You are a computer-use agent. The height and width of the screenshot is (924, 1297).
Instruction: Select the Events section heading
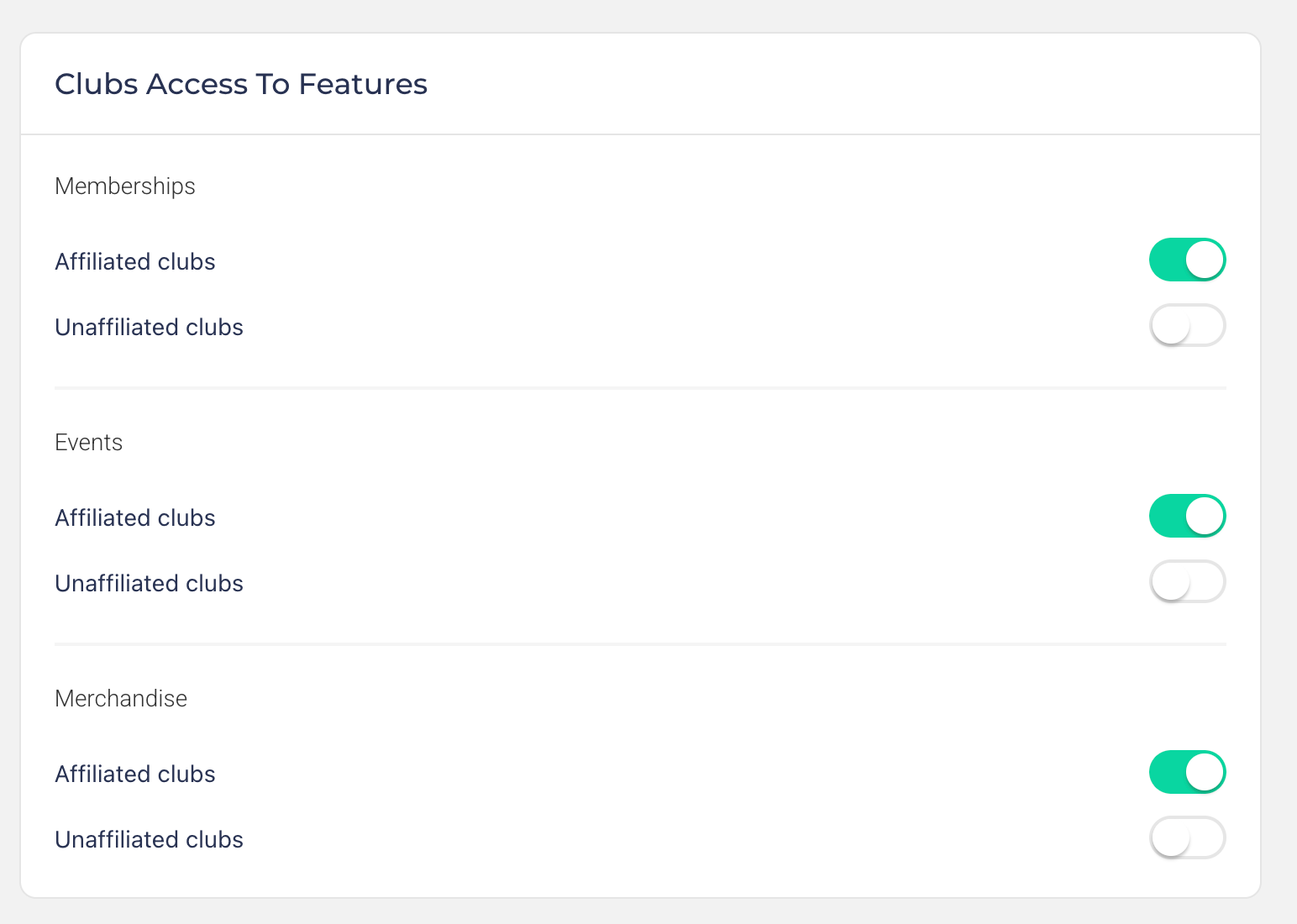click(88, 443)
